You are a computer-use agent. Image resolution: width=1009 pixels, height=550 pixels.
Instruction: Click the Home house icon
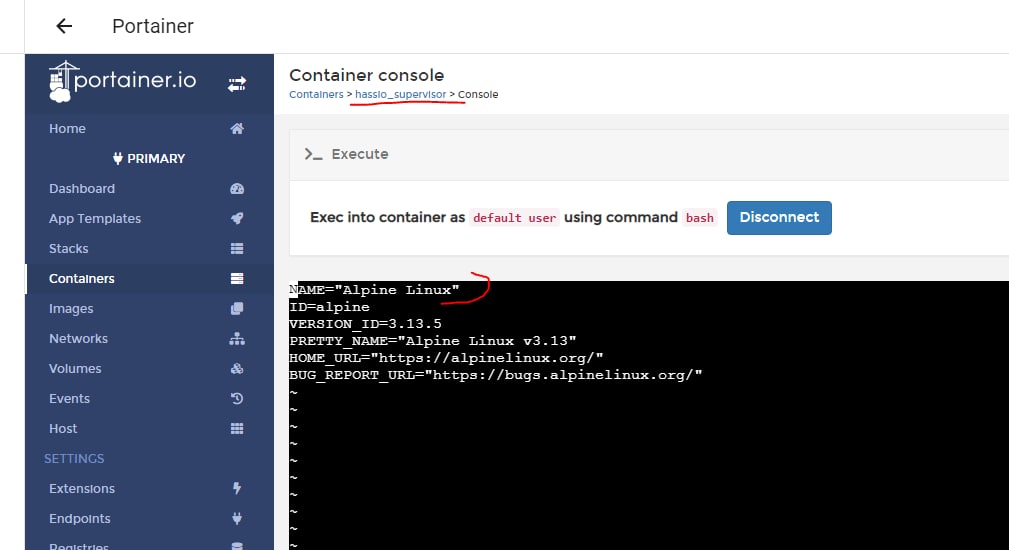[x=237, y=129]
